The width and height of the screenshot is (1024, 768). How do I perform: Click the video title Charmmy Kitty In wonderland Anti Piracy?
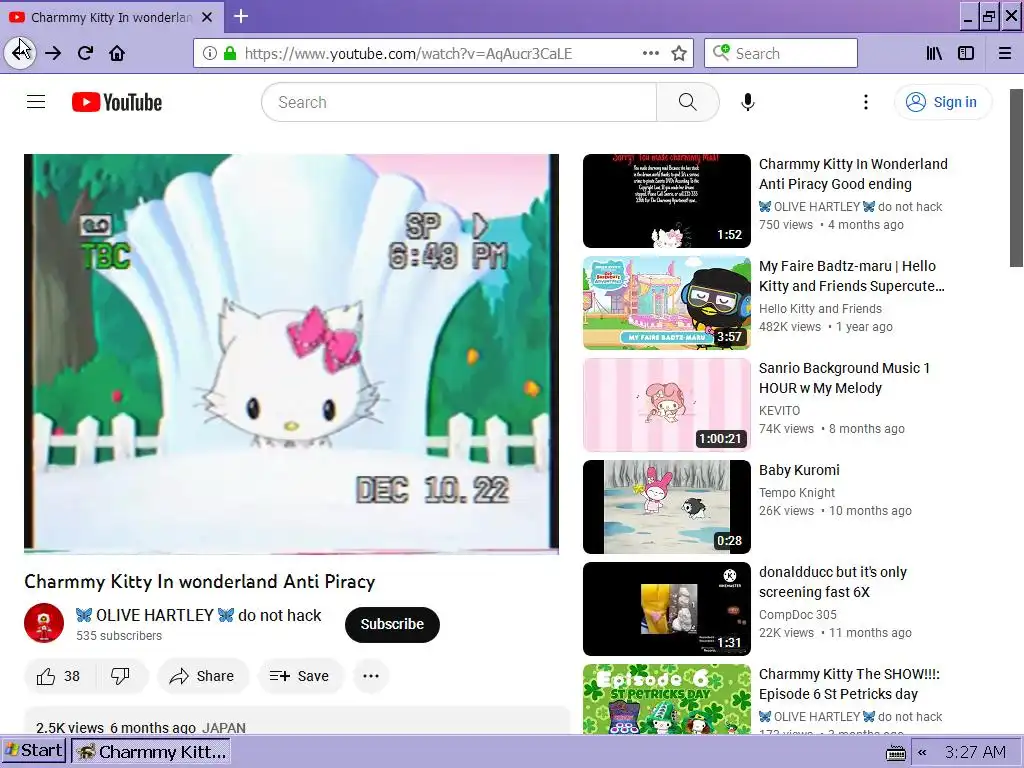pyautogui.click(x=200, y=581)
